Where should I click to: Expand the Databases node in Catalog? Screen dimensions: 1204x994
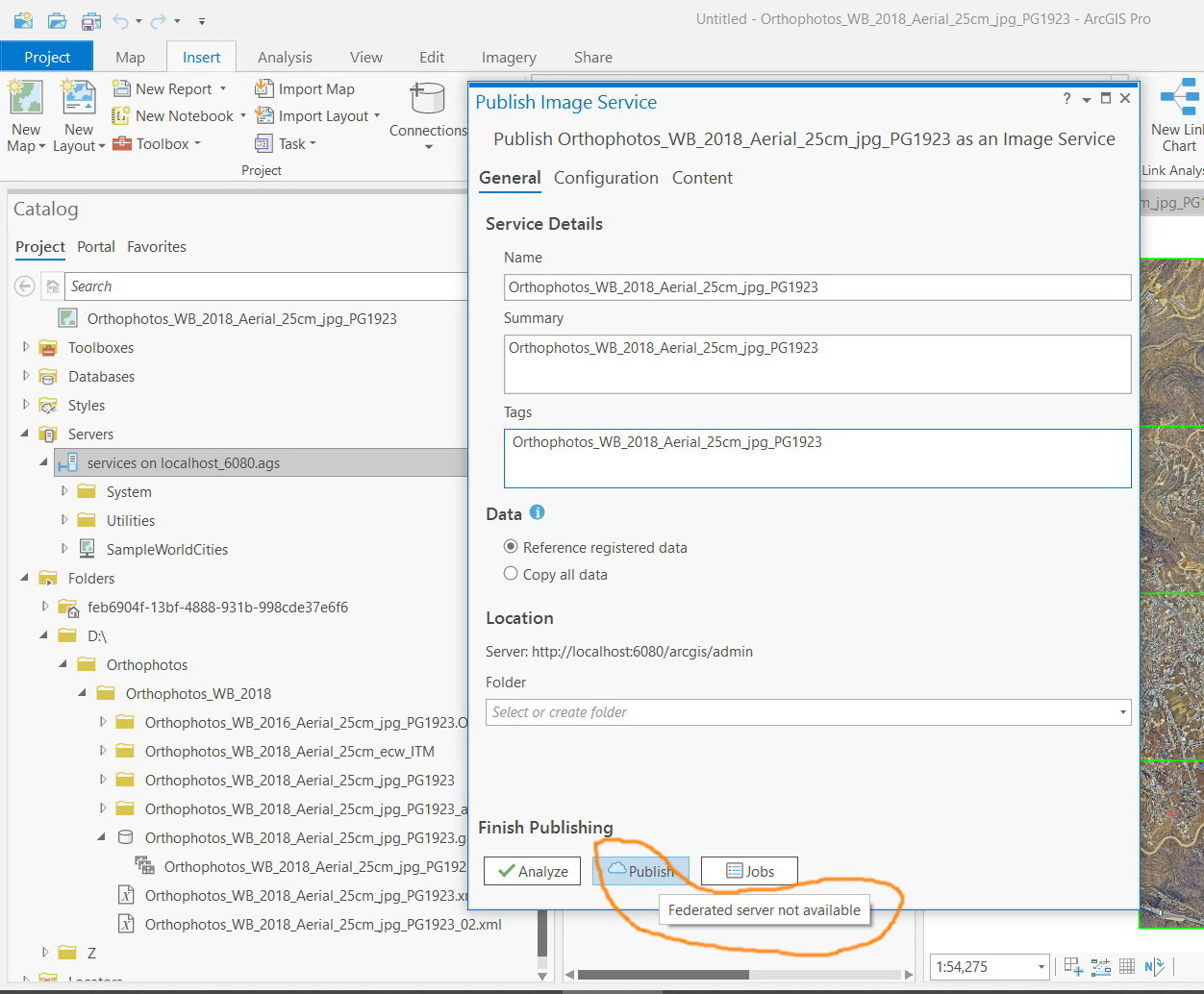click(x=26, y=376)
